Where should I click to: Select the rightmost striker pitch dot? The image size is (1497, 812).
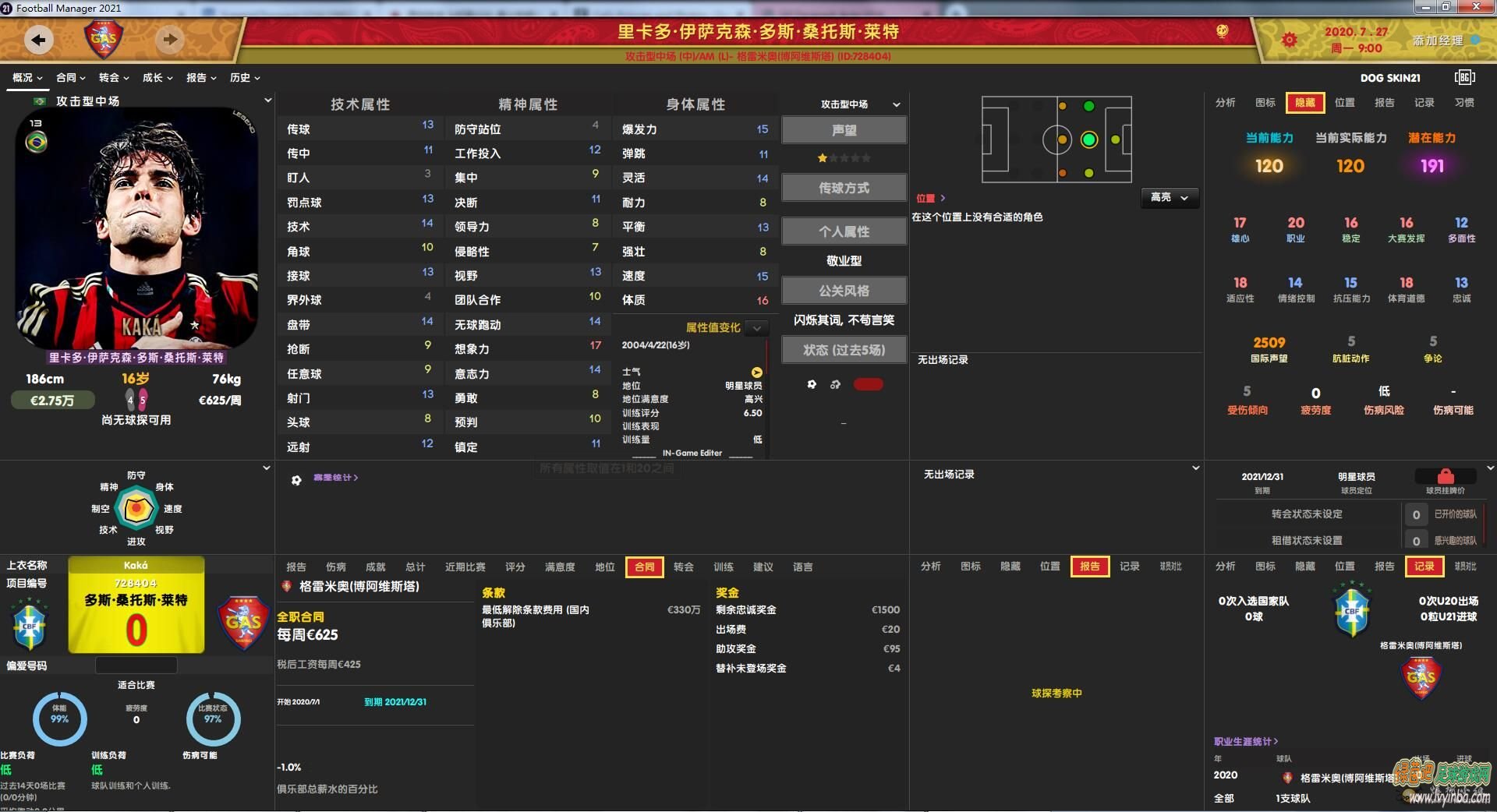pos(1116,139)
